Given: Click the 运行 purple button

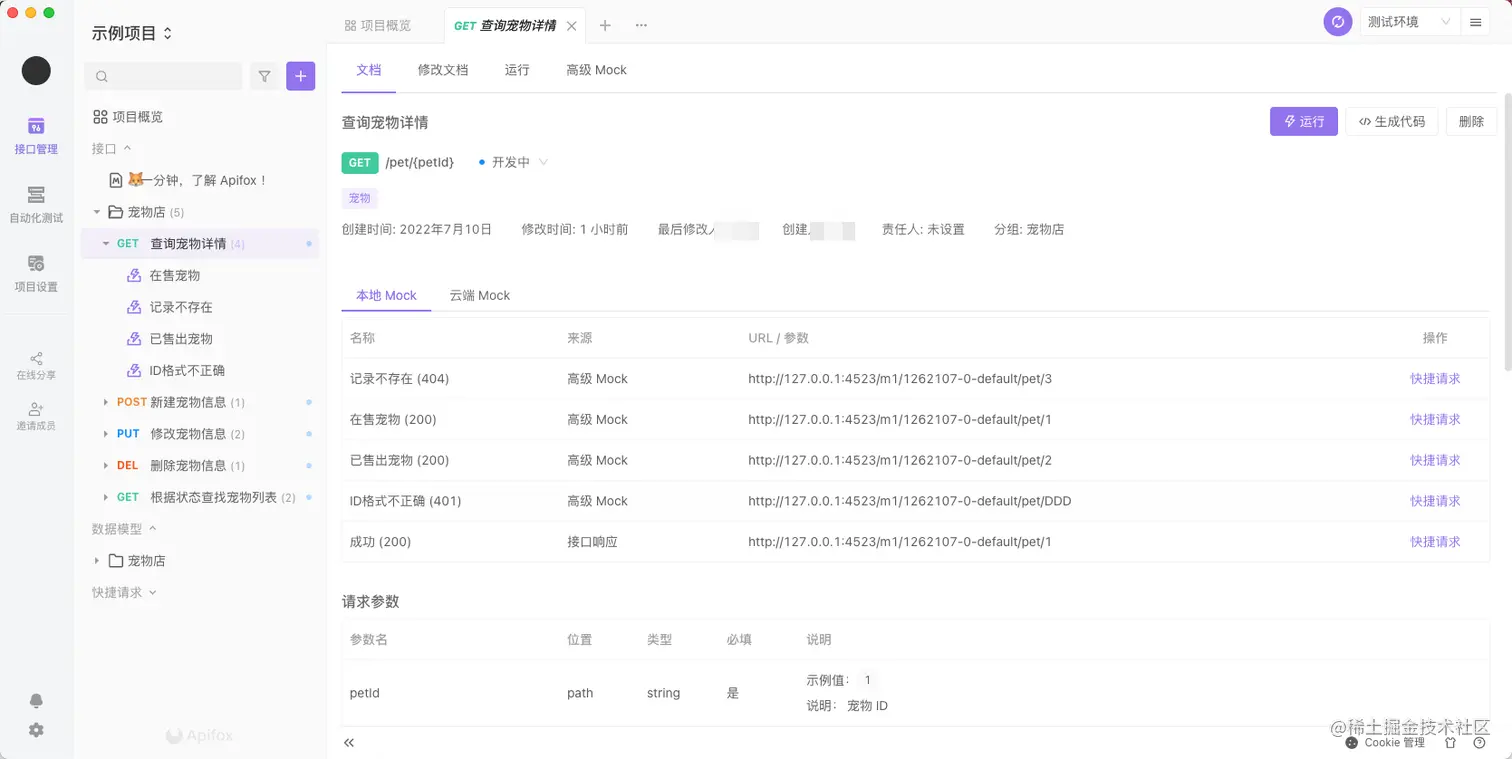Looking at the screenshot, I should click(x=1303, y=121).
